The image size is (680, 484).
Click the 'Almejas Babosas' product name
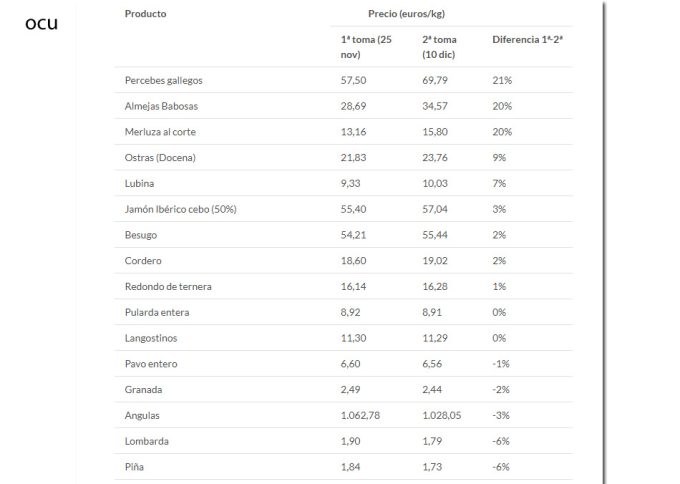[x=161, y=106]
